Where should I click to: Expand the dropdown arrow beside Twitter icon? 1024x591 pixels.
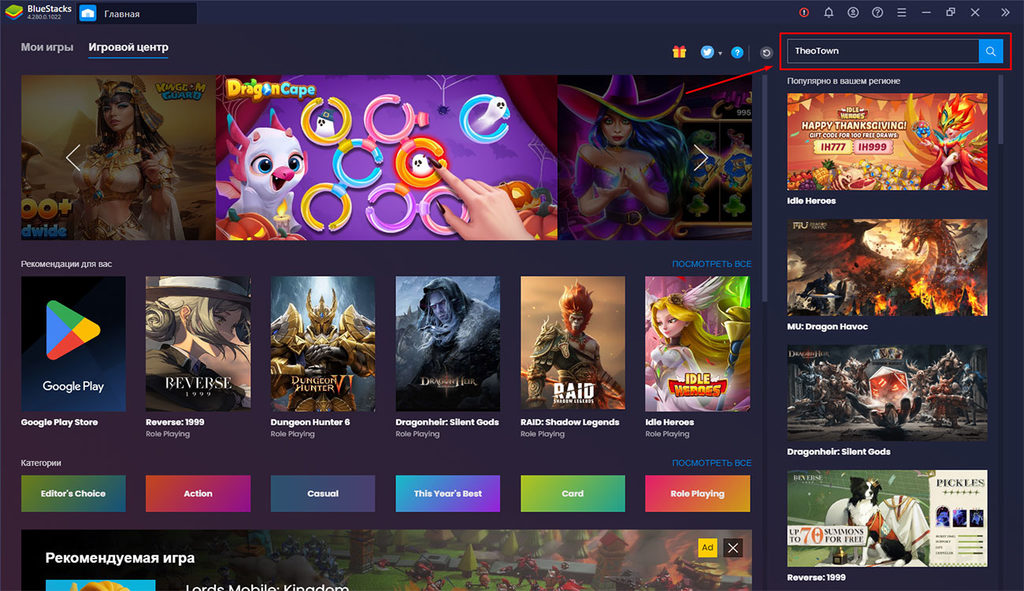point(720,54)
